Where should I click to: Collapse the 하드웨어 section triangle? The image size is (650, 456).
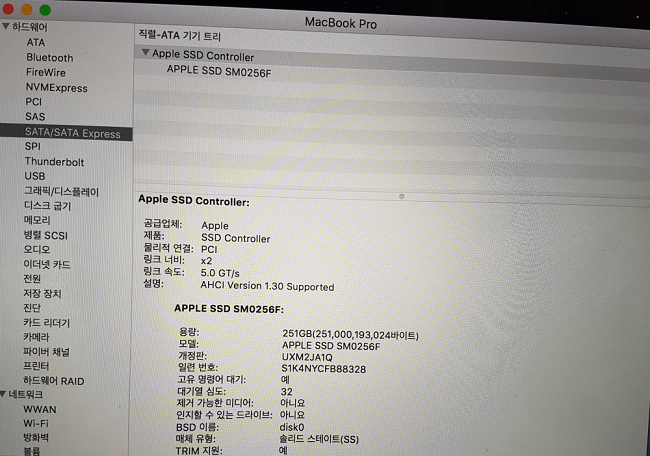point(6,25)
